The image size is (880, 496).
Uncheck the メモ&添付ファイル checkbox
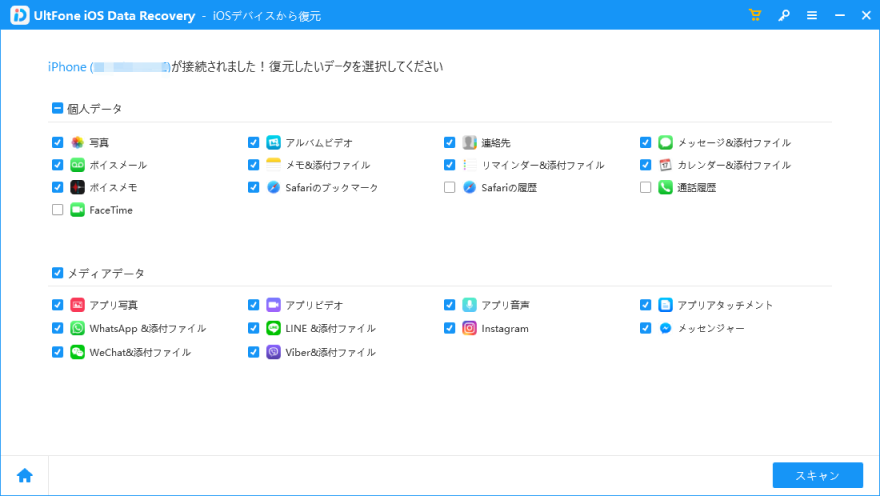(x=254, y=165)
